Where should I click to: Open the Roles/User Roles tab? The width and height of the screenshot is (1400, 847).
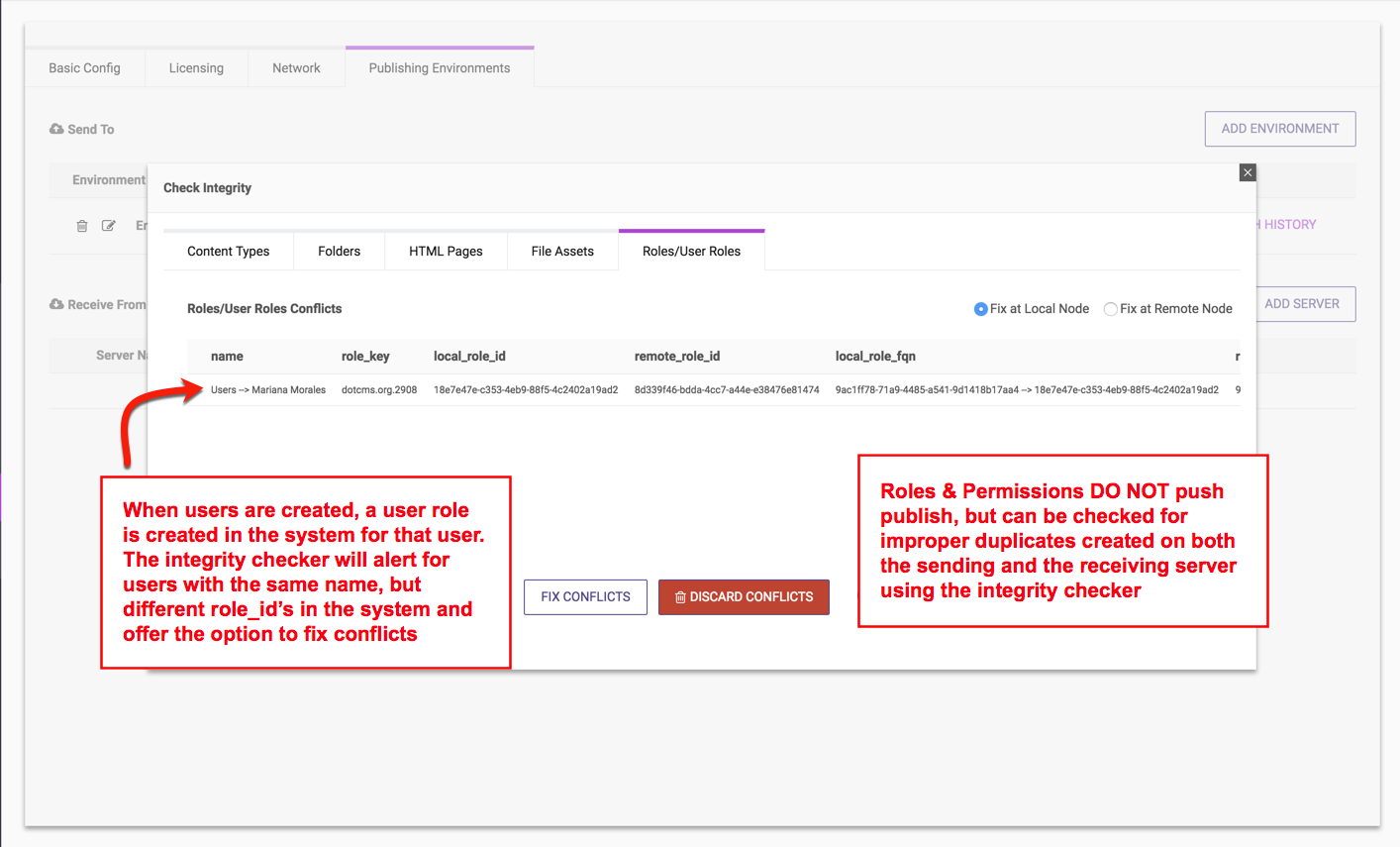691,252
